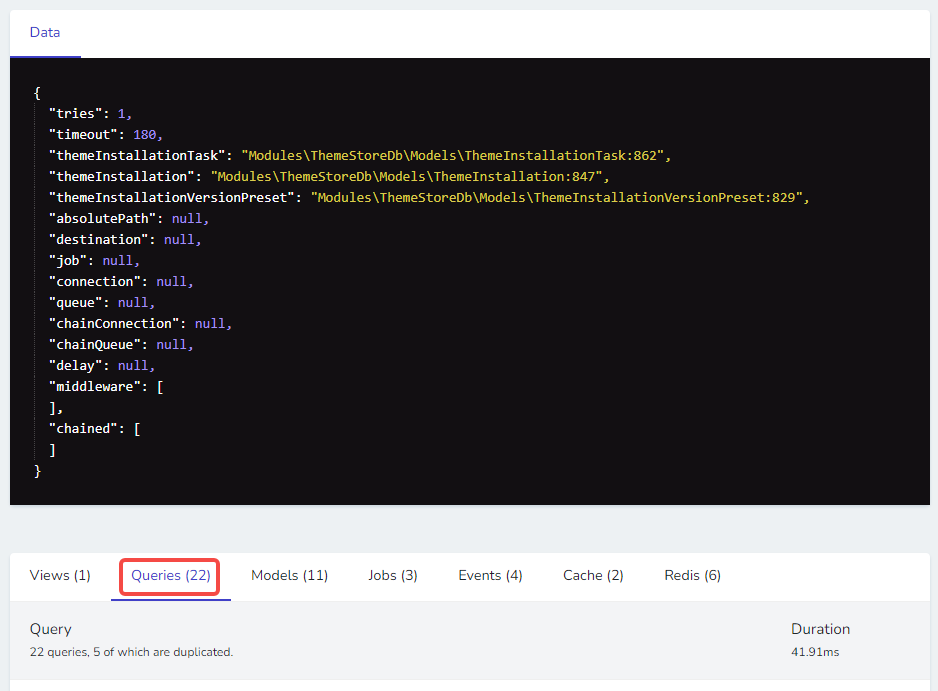Switch to the Views (1) tab
Viewport: 938px width, 691px height.
(x=60, y=576)
